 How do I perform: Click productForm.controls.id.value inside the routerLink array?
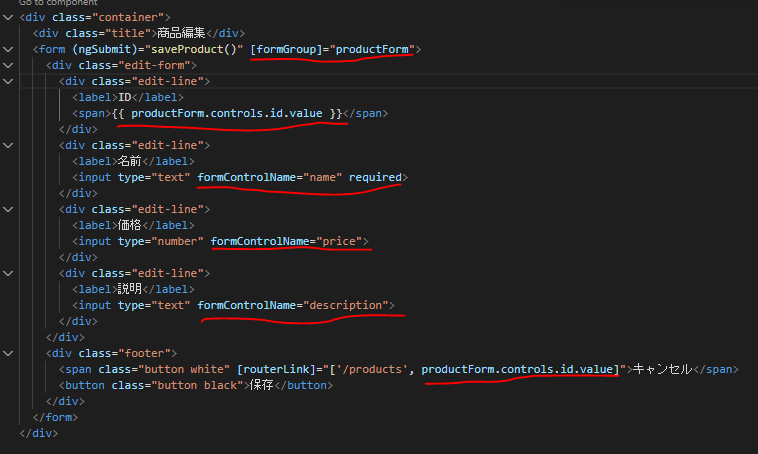point(517,369)
